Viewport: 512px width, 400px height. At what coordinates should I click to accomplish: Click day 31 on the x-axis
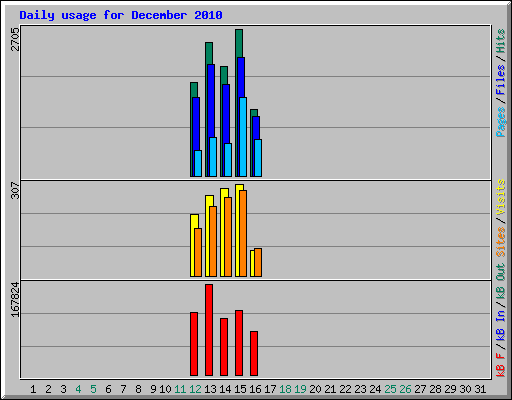[480, 389]
